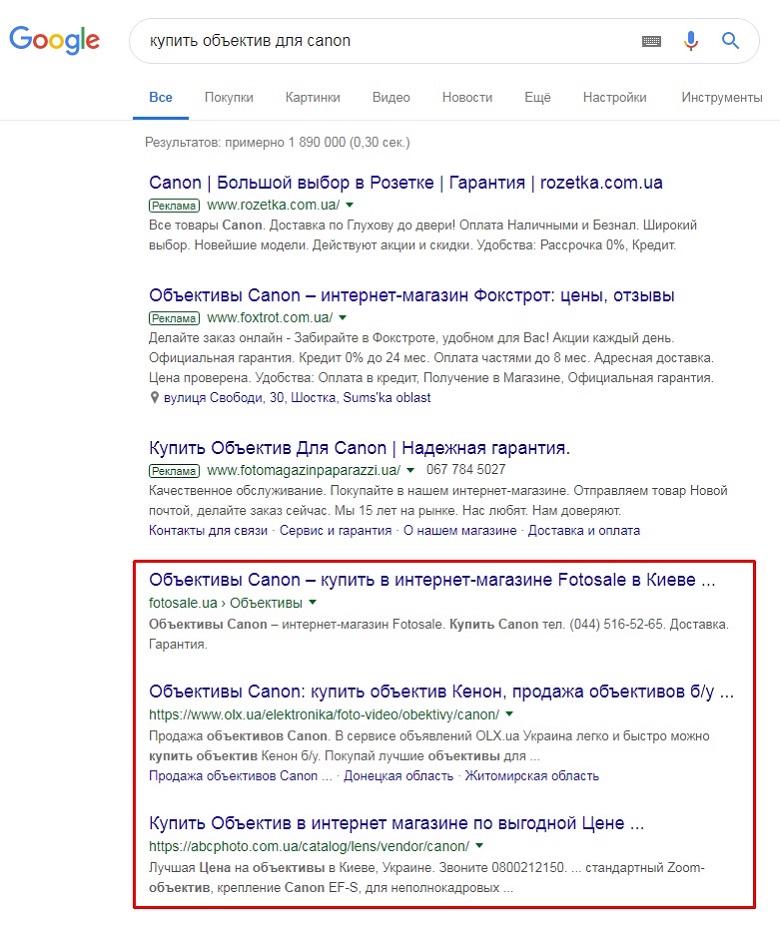Open the О нашем магазине sitelink
Screen dimensions: 780x925
point(460,531)
